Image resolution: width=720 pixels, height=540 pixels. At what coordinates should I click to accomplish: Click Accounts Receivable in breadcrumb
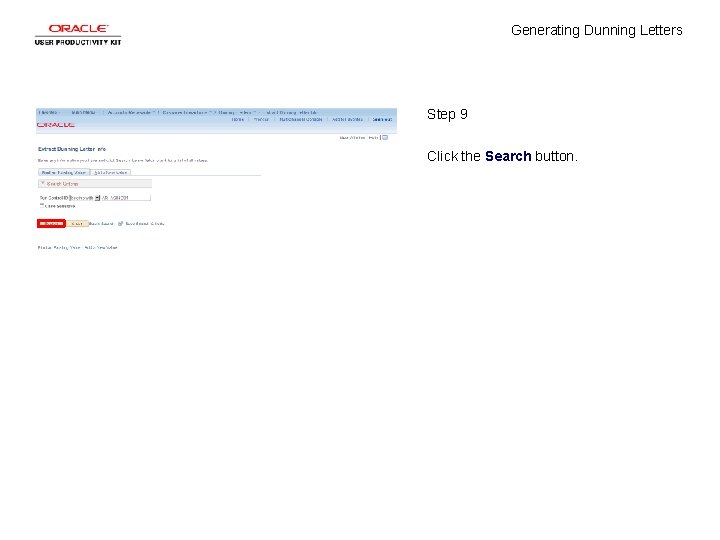pos(130,112)
